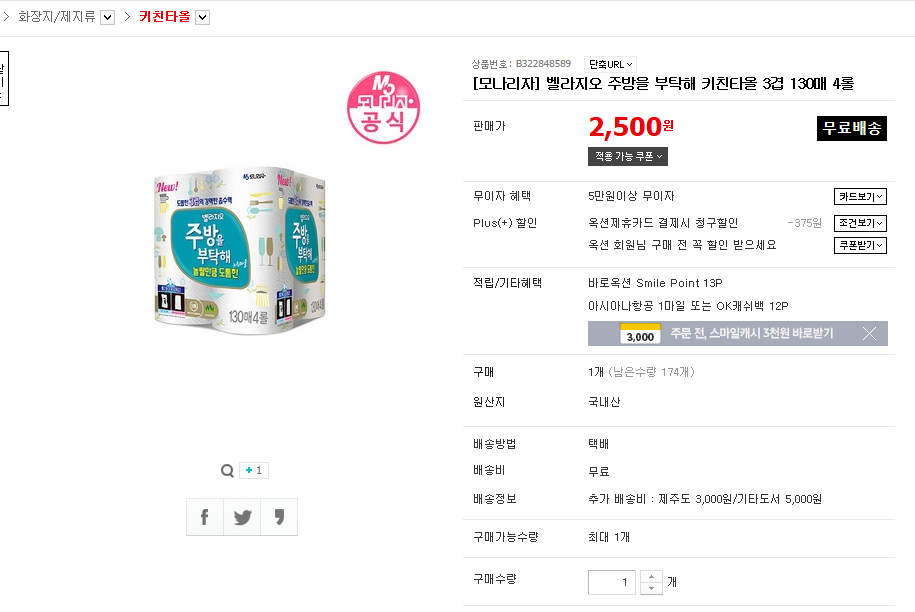Close the Smile Cash 3천원 banner
915x612 pixels.
(x=869, y=334)
